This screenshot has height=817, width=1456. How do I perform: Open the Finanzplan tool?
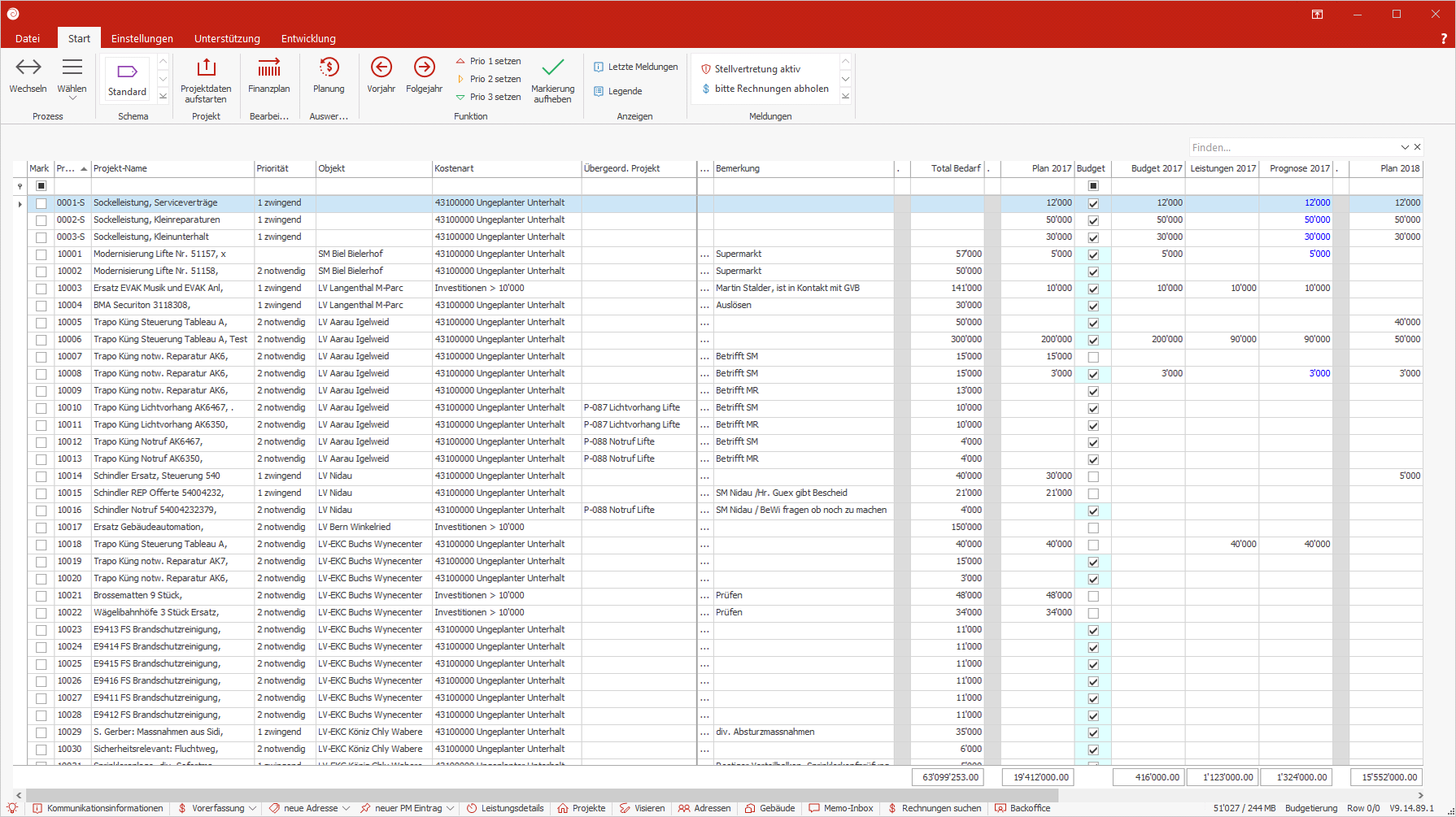pyautogui.click(x=268, y=76)
